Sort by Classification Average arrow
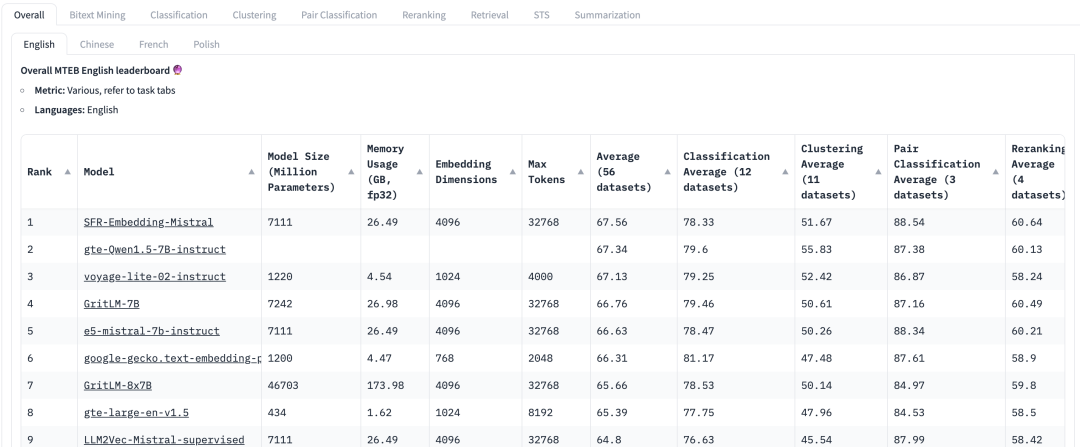This screenshot has width=1080, height=447. pos(785,172)
